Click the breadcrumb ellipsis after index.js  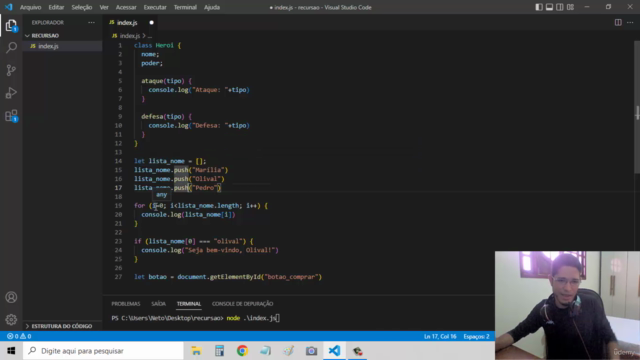click(x=150, y=36)
